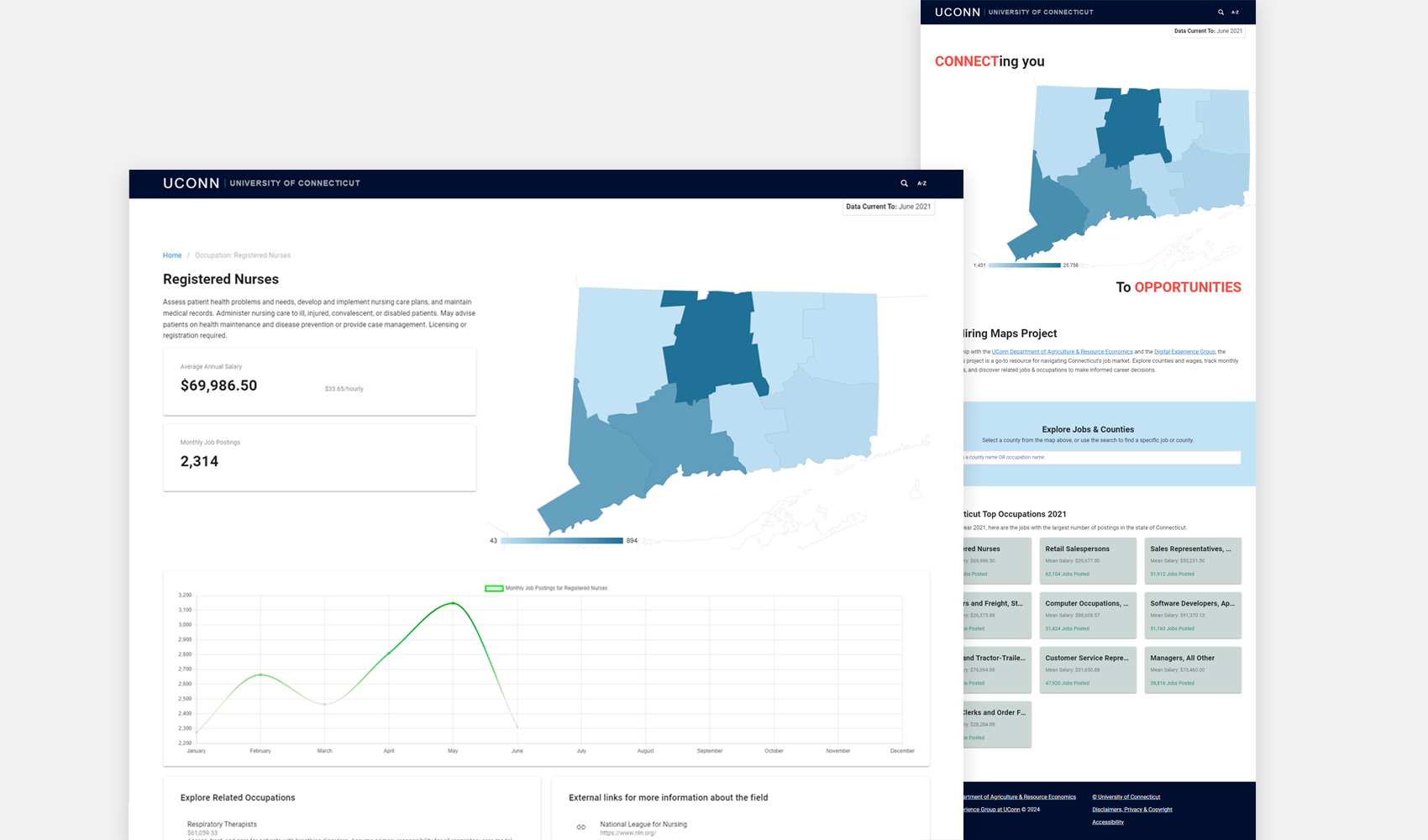
Task: Select dark Hartford County on back homepage map
Action: coord(1131,126)
